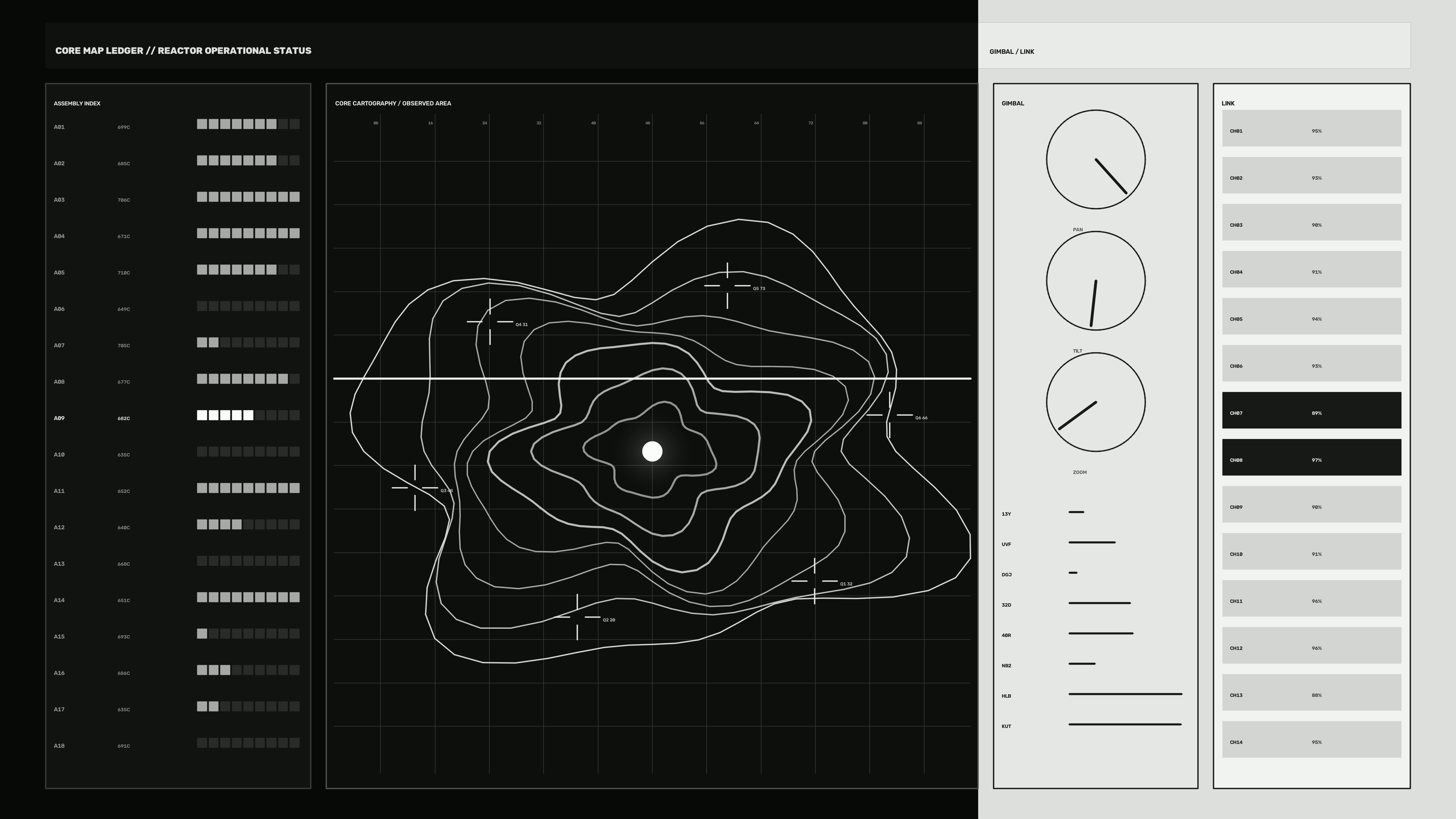This screenshot has height=819, width=1456.
Task: Select the highlighted A09 assembly label
Action: point(60,418)
